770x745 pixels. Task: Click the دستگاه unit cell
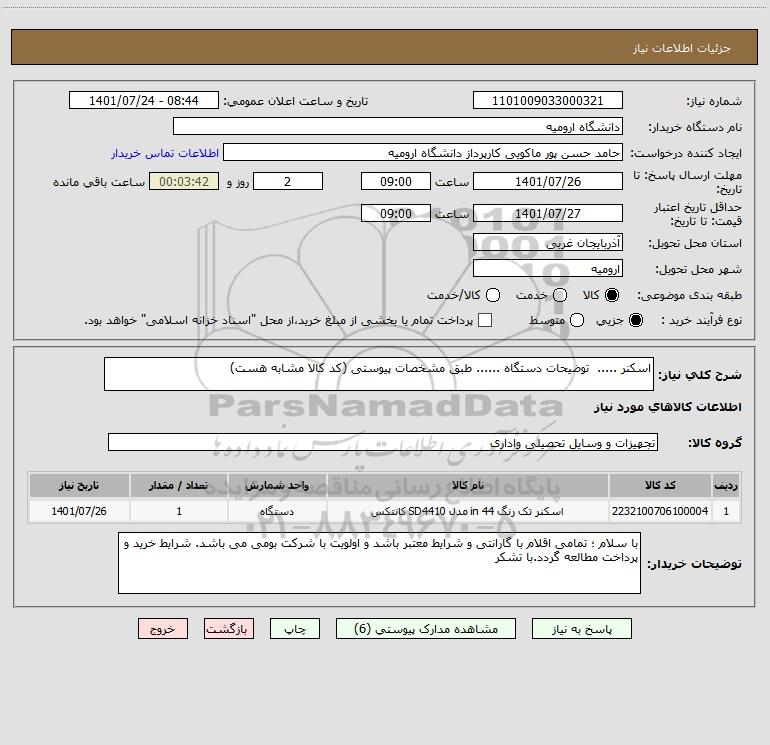[277, 511]
